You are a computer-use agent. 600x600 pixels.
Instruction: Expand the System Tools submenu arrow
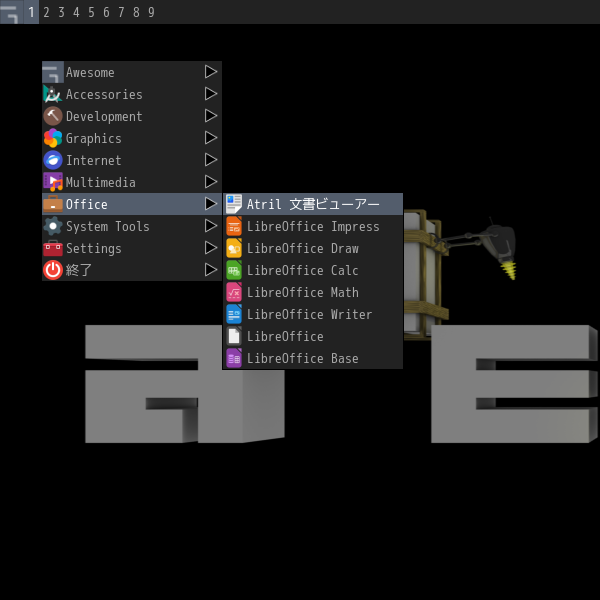(x=211, y=226)
